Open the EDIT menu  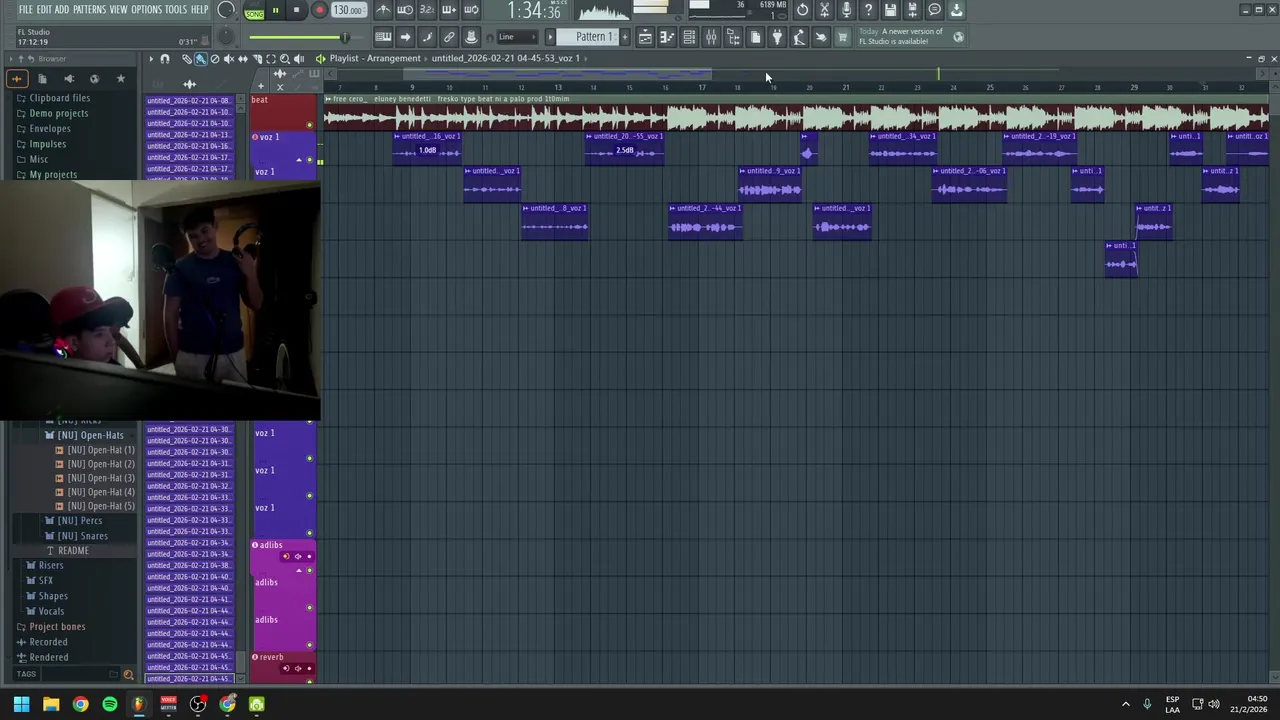44,9
